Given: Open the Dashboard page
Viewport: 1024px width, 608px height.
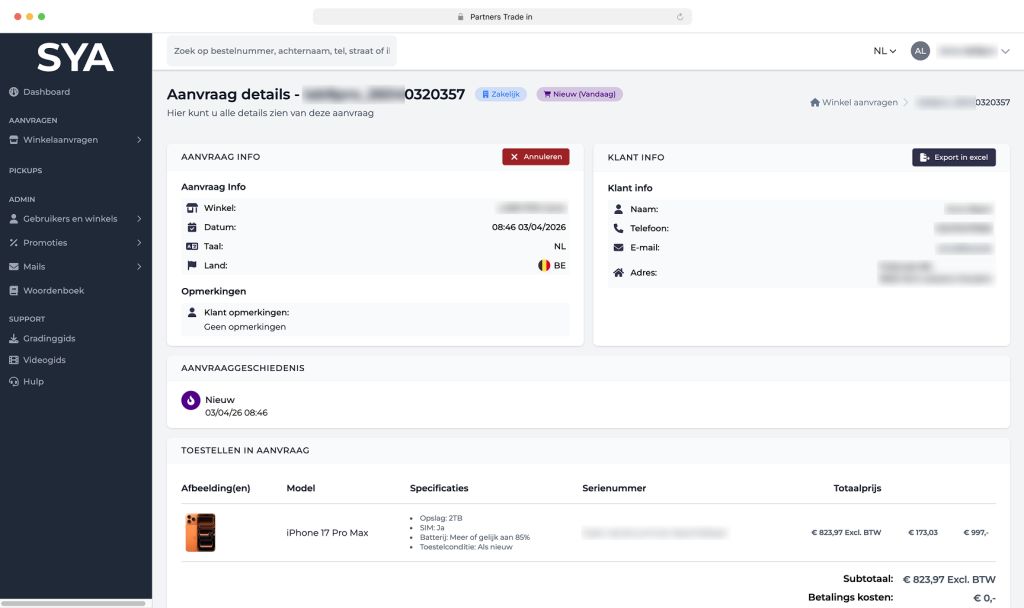Looking at the screenshot, I should (x=40, y=92).
